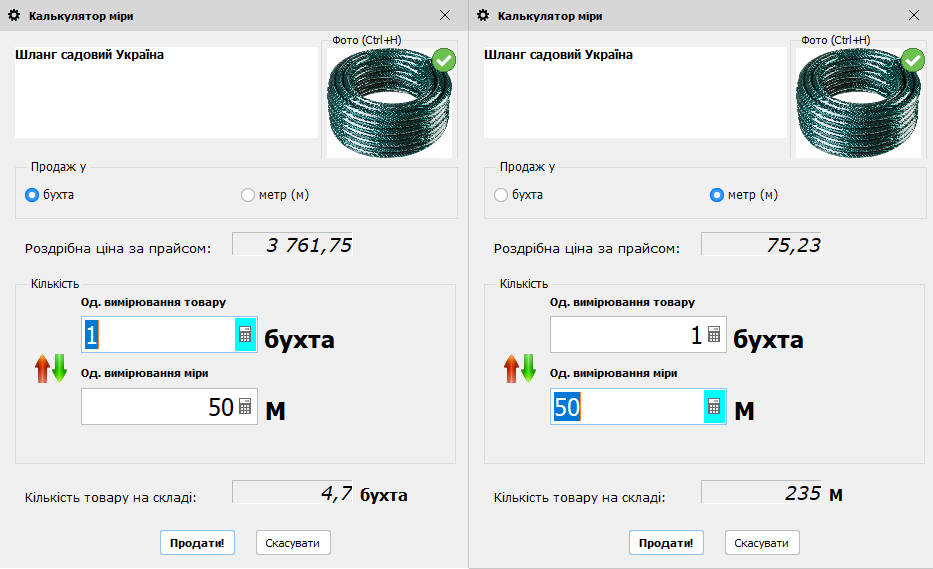This screenshot has width=933, height=569.
Task: Cancel the left dialog with Скасувати
Action: (293, 543)
